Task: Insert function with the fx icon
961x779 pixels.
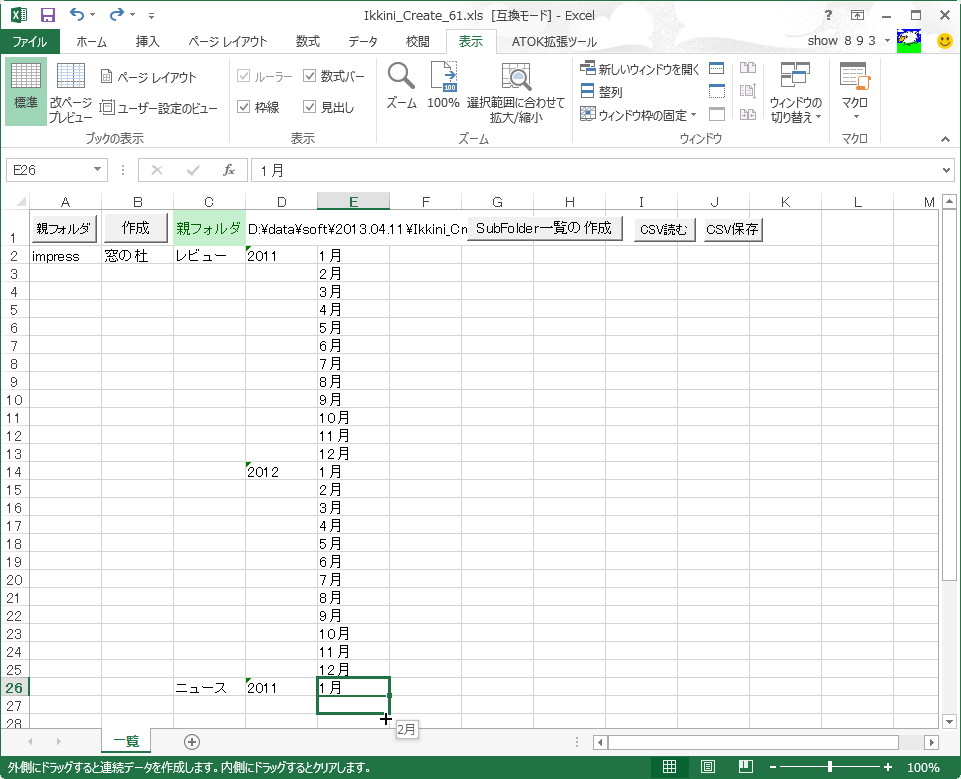Action: 229,170
